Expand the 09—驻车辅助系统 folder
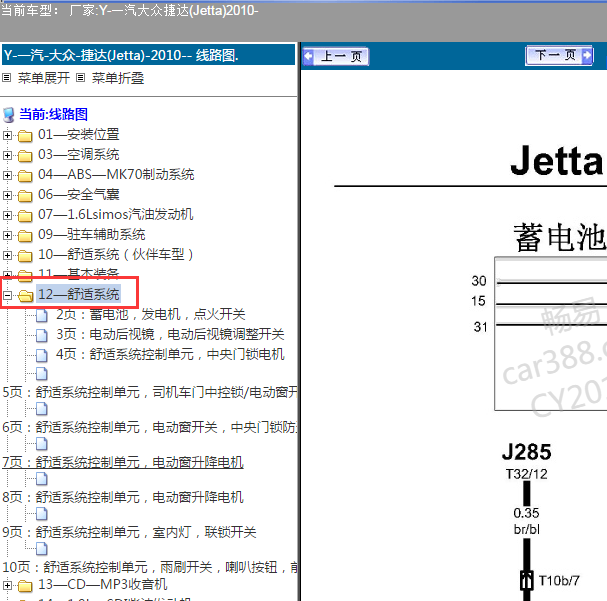 point(7,235)
